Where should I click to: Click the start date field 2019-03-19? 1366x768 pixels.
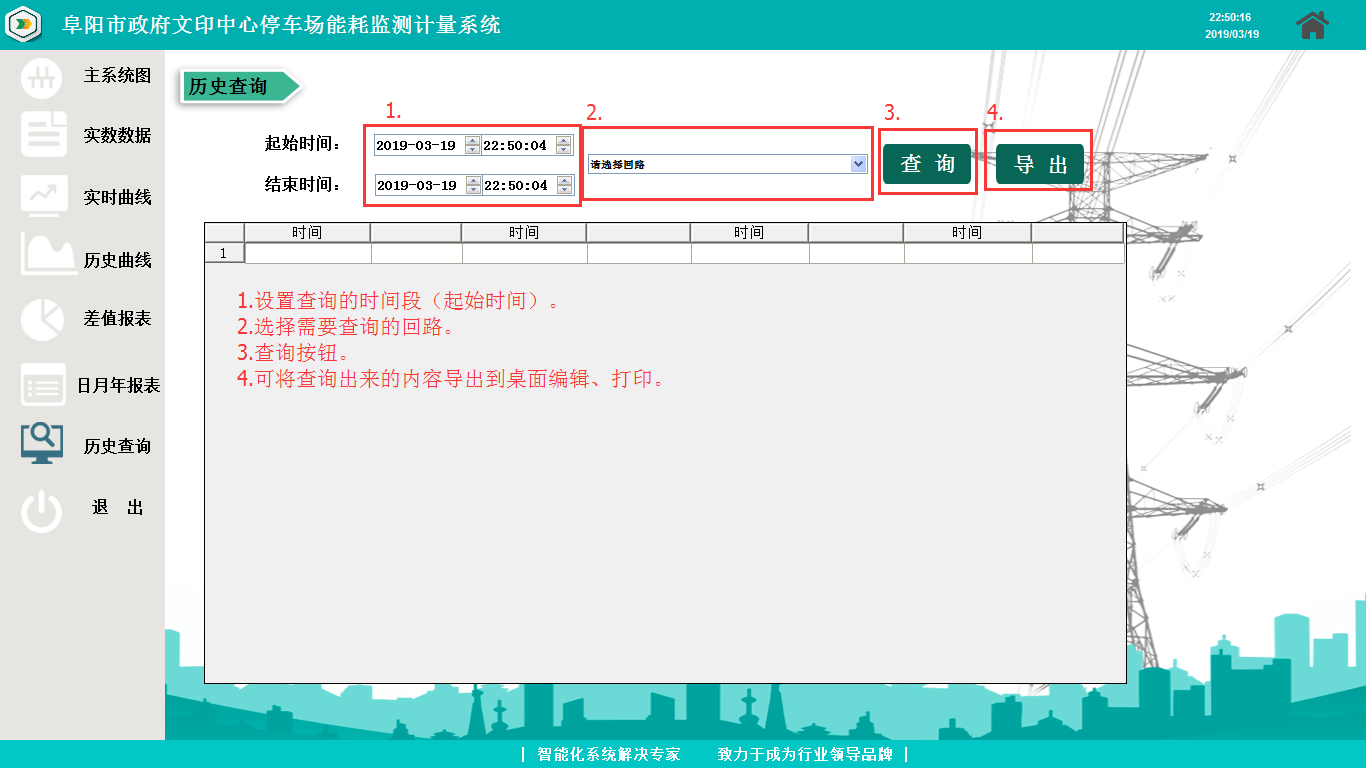(x=418, y=146)
